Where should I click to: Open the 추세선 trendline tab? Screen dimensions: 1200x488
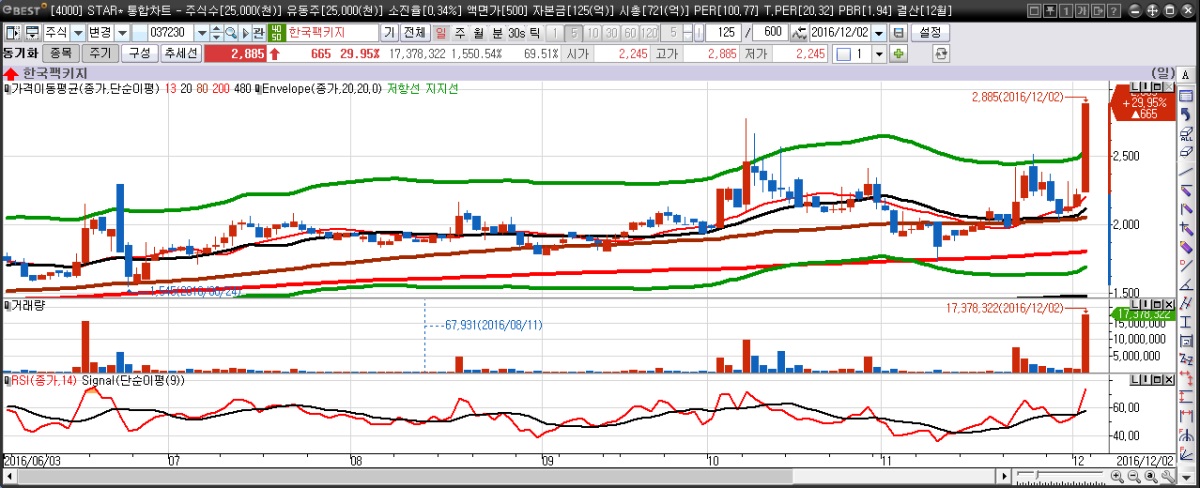click(181, 53)
